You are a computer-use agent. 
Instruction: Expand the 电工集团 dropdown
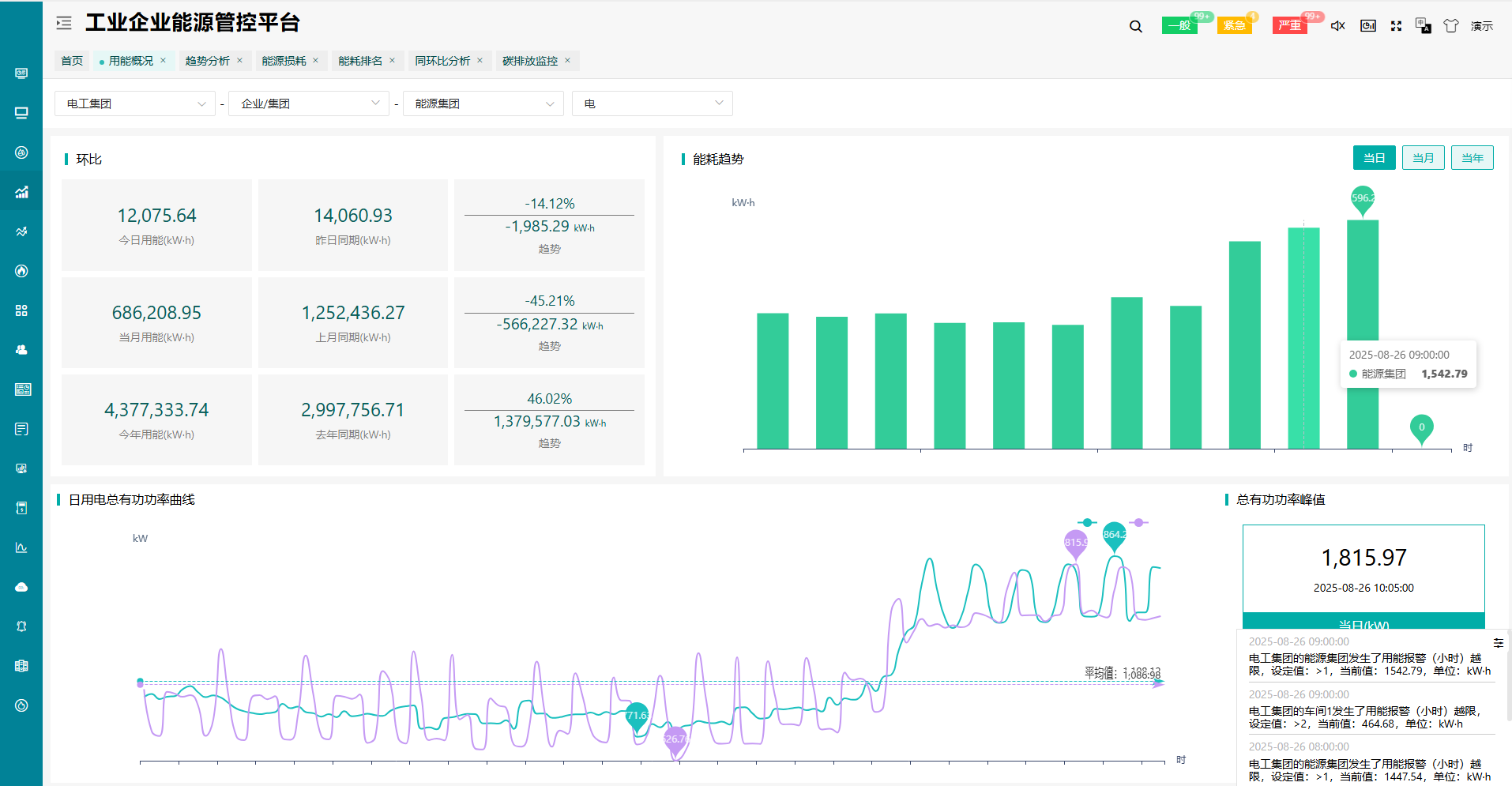[134, 103]
